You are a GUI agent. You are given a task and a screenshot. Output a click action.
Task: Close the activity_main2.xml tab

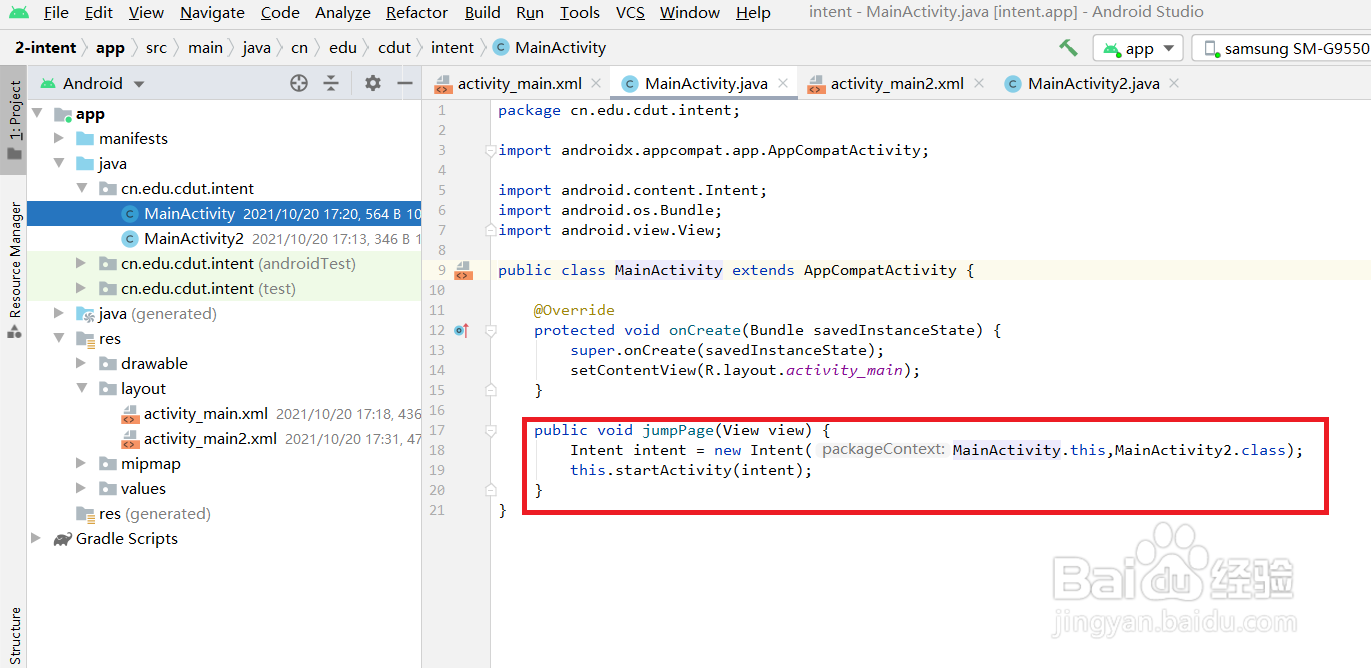pos(979,83)
